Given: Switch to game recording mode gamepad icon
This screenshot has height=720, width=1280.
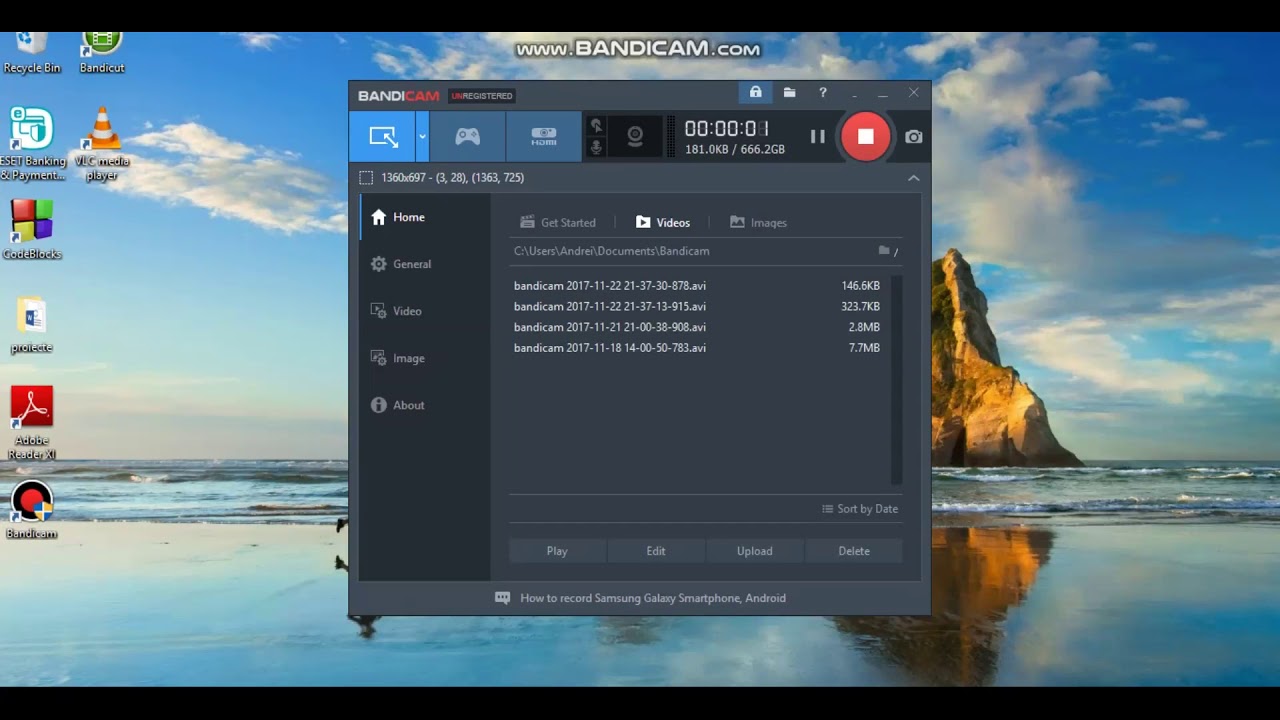Looking at the screenshot, I should pyautogui.click(x=467, y=137).
